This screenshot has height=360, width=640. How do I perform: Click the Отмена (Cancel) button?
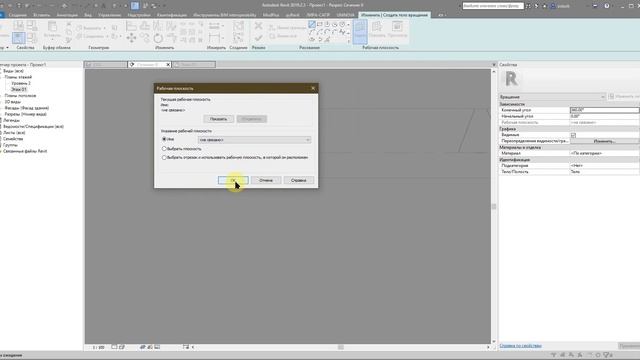266,180
